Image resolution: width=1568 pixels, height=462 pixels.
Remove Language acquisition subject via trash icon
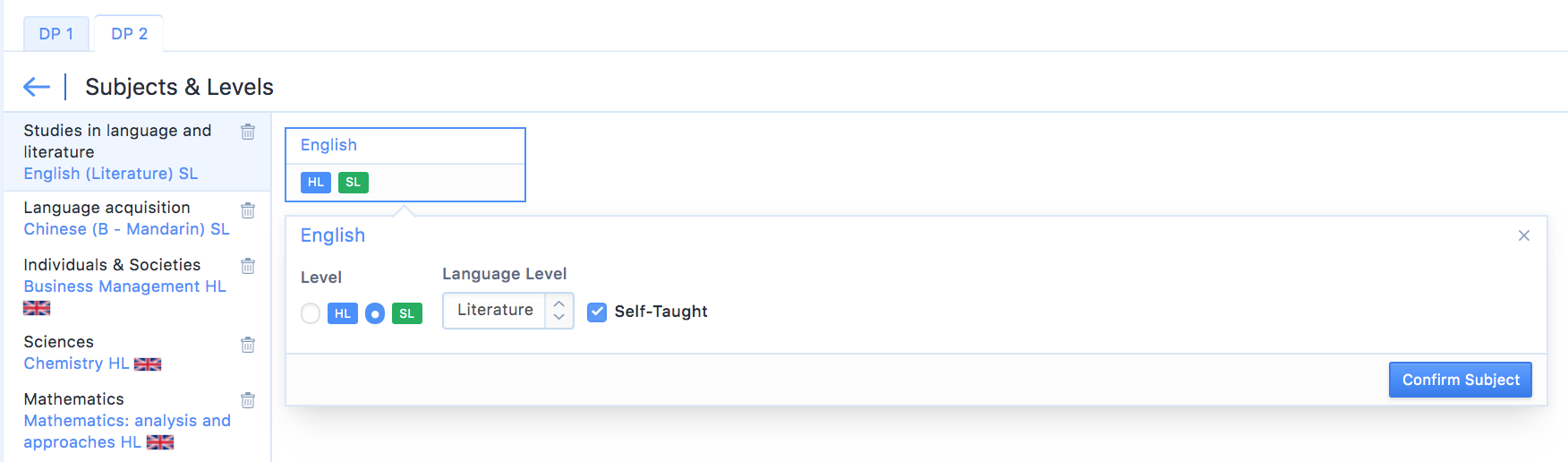248,210
